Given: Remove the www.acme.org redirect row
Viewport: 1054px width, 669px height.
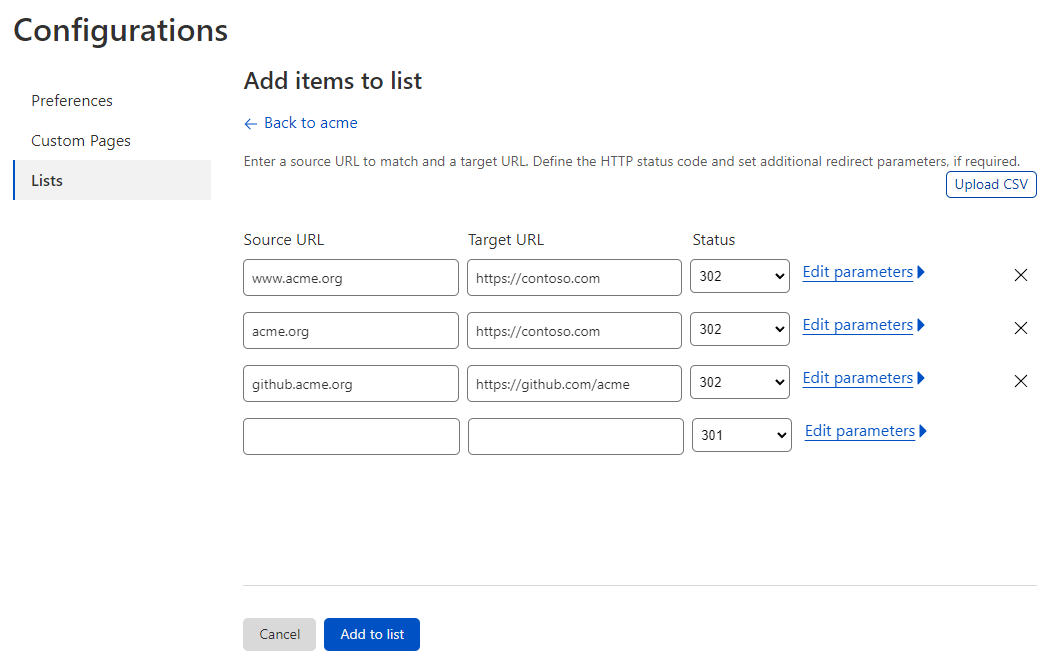Looking at the screenshot, I should tap(1021, 275).
